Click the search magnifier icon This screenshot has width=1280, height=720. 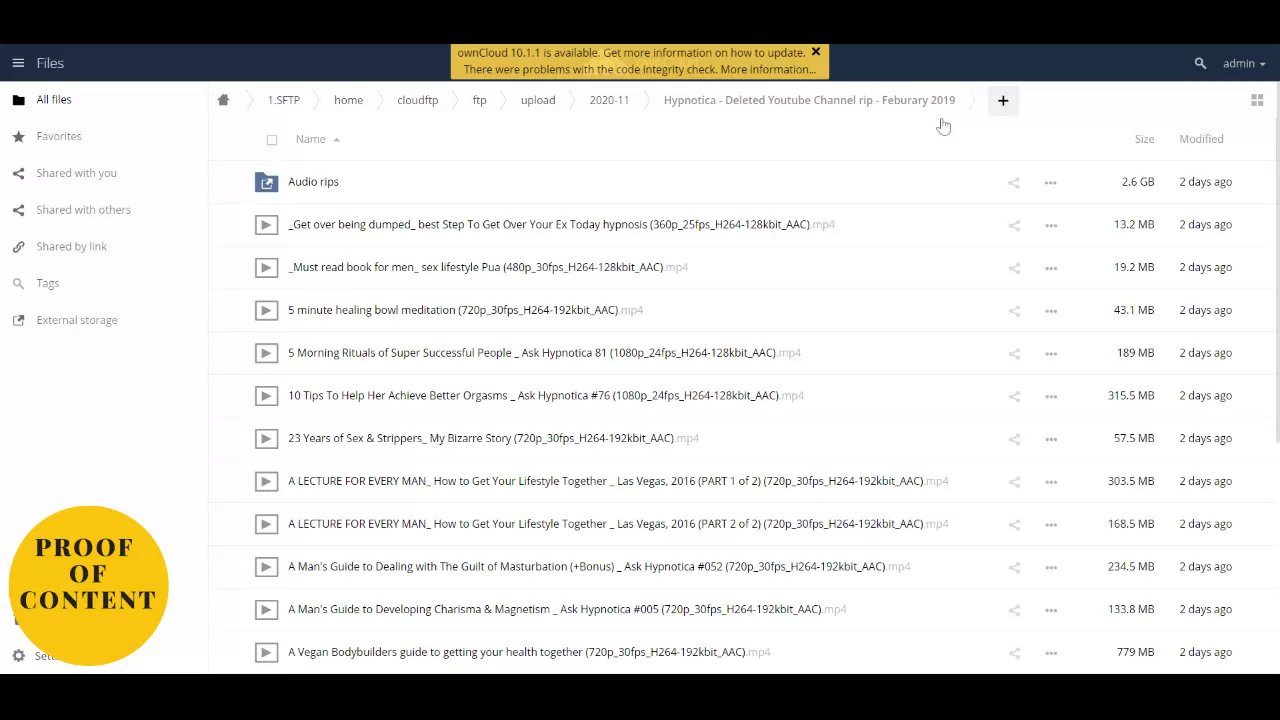(1200, 63)
